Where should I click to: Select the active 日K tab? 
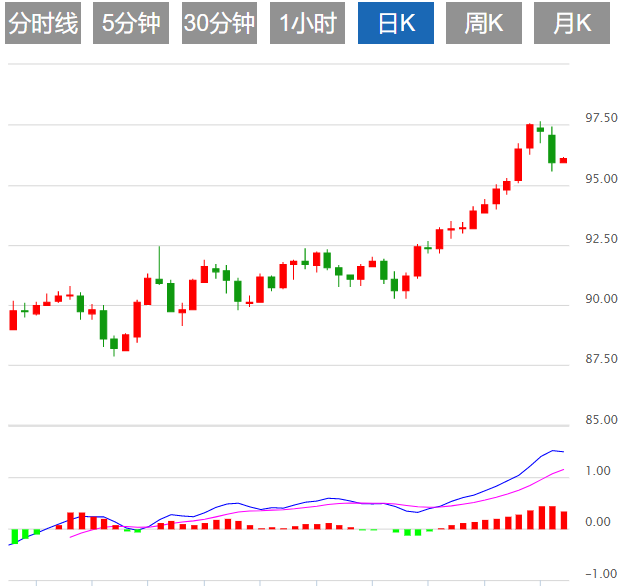click(393, 24)
